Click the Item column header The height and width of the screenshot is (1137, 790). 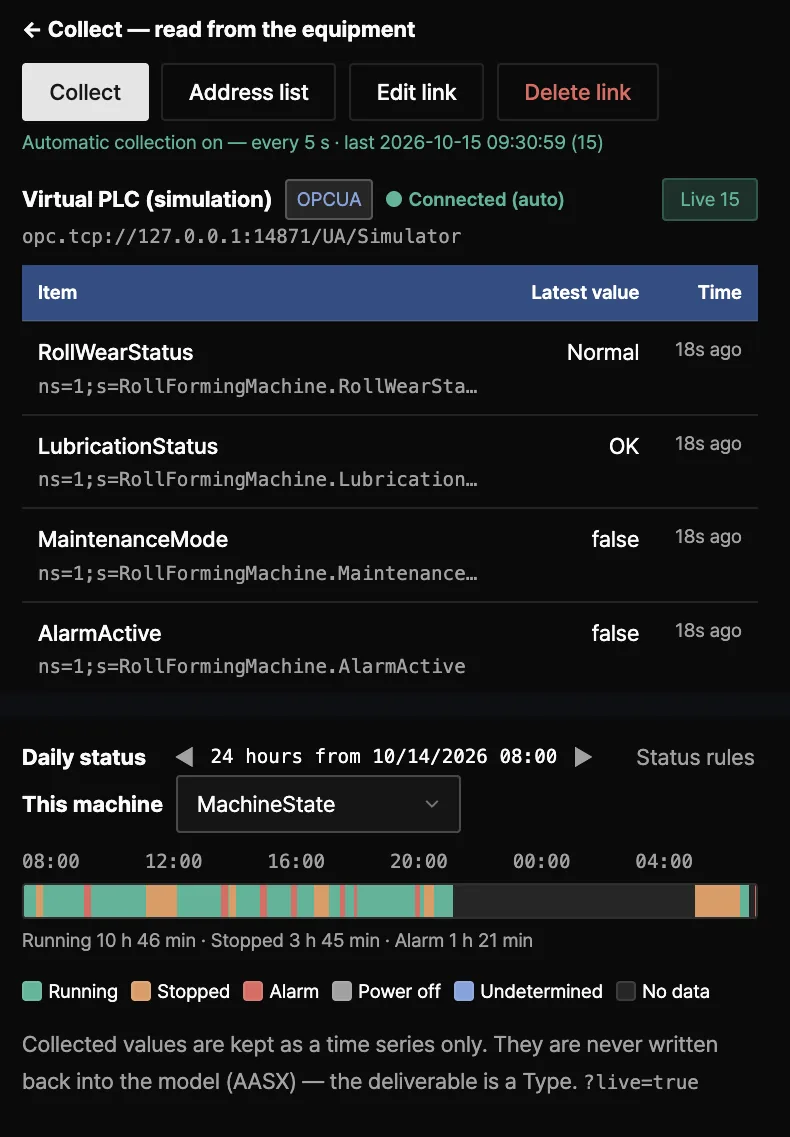(x=57, y=292)
